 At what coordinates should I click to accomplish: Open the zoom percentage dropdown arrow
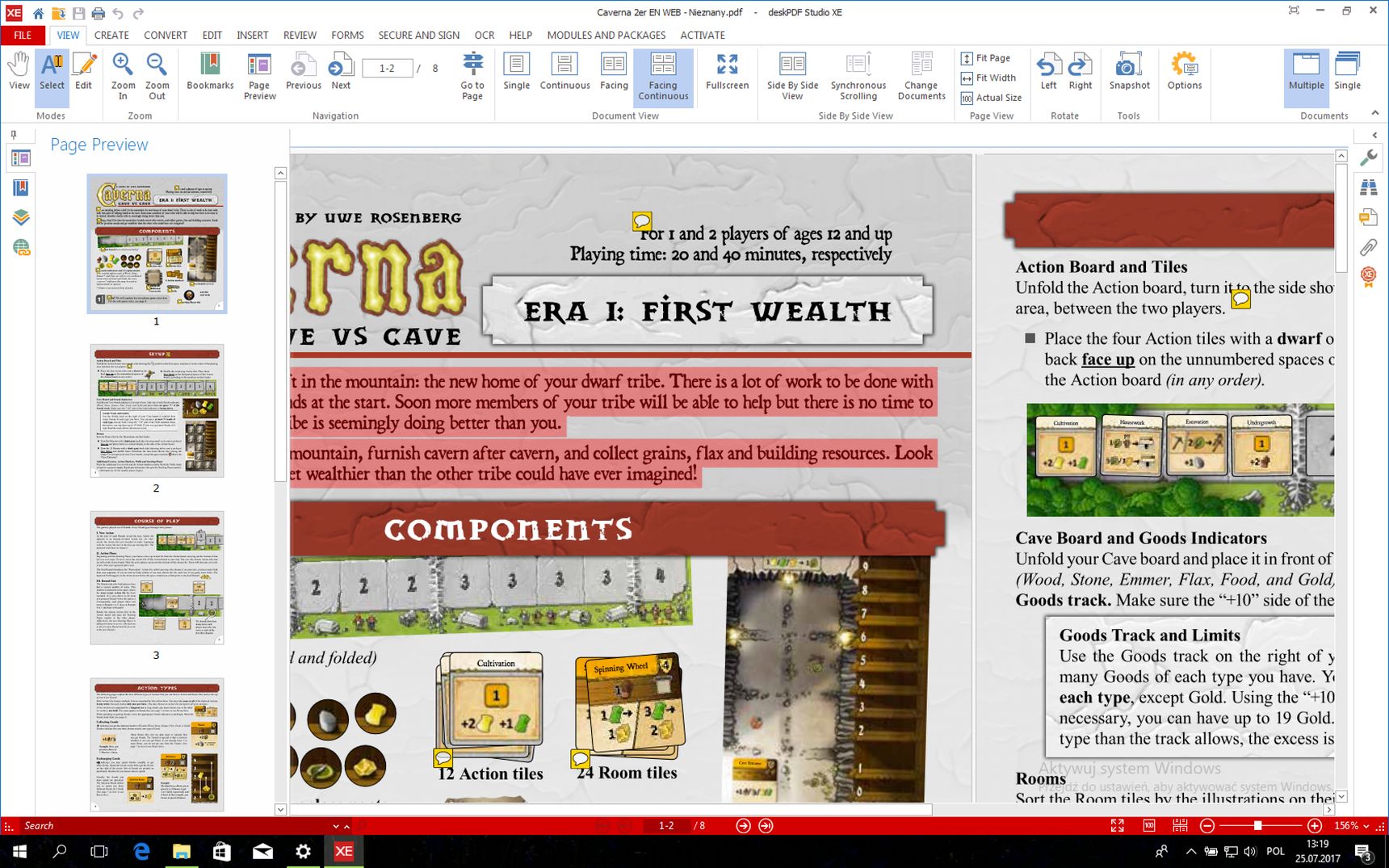(x=1366, y=826)
